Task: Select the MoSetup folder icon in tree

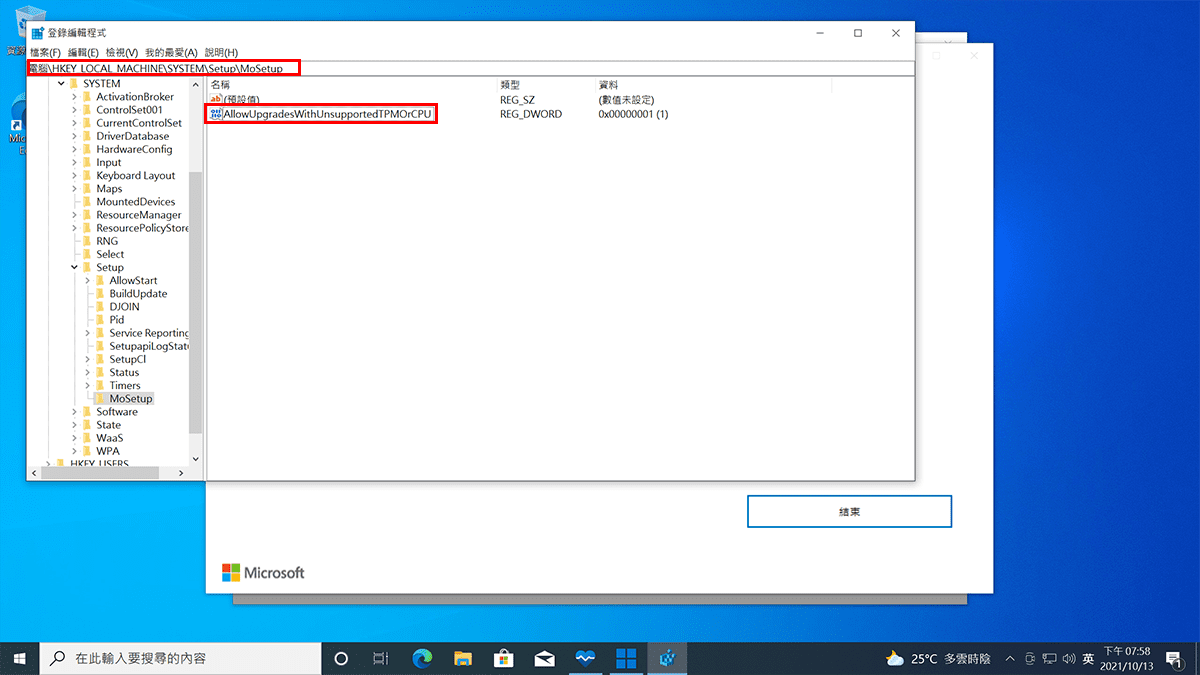Action: coord(100,399)
